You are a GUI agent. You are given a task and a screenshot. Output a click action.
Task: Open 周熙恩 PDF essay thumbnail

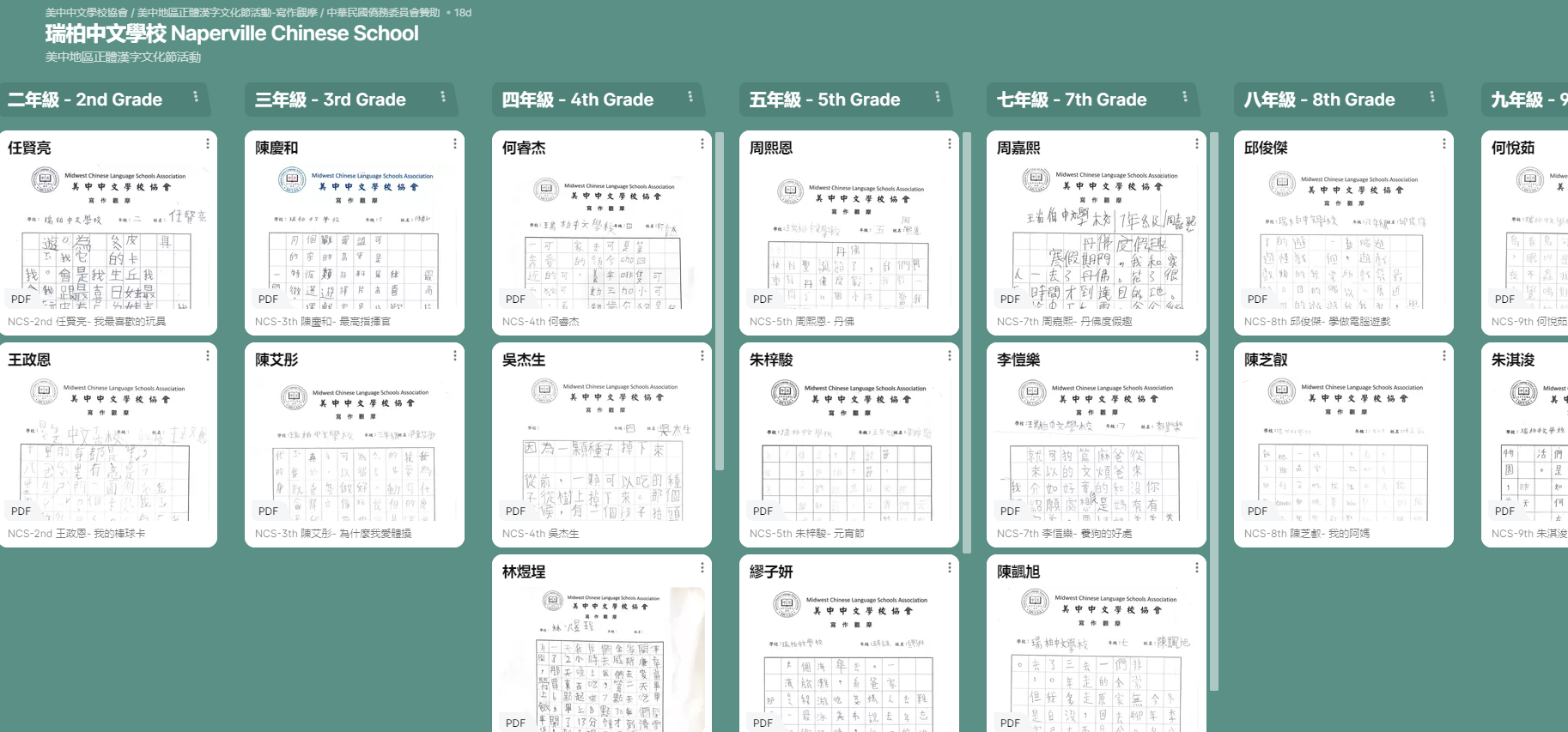pyautogui.click(x=850, y=235)
